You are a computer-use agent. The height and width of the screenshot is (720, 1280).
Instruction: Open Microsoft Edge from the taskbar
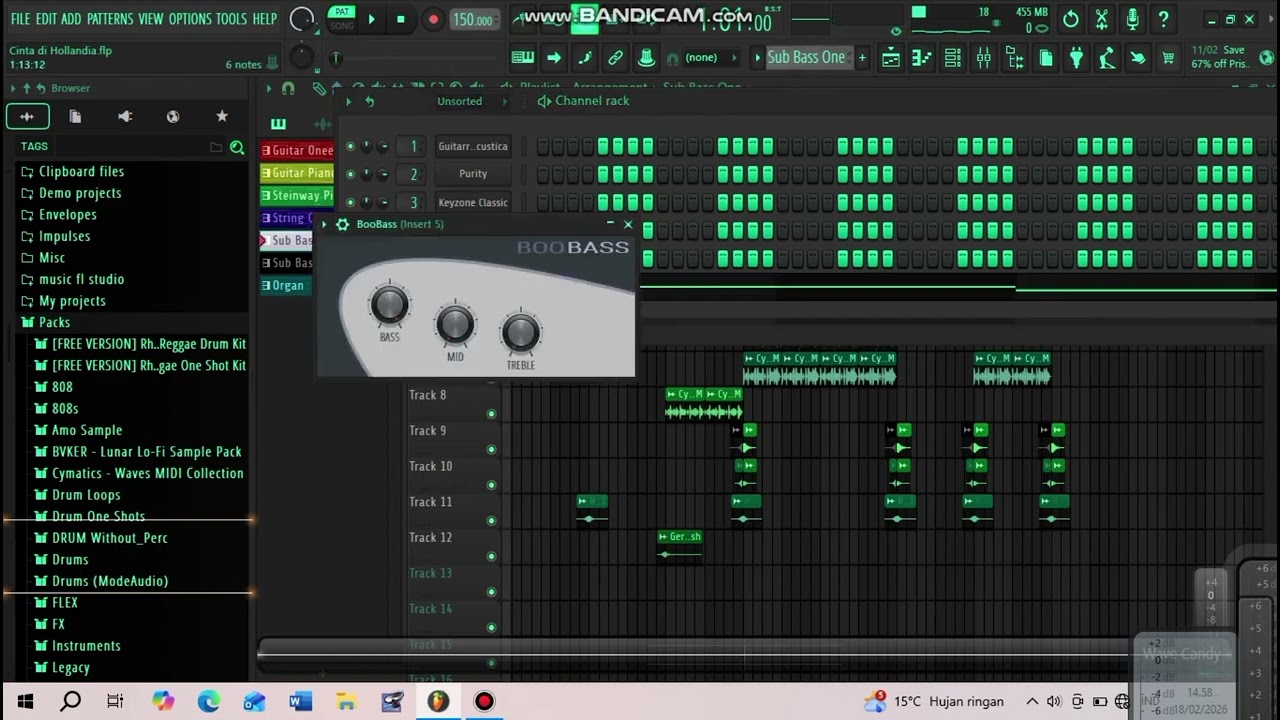pos(209,701)
